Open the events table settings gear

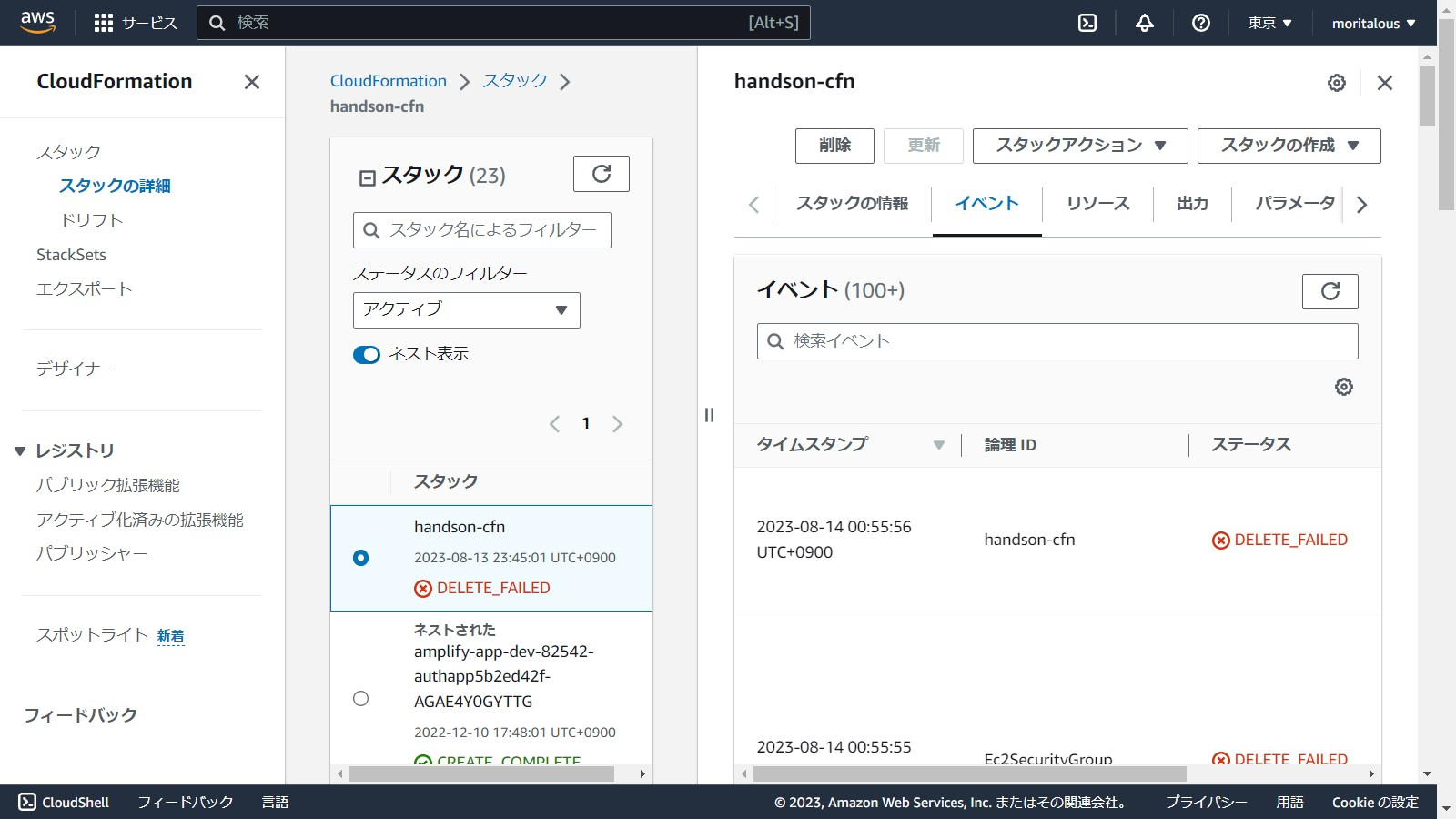tap(1343, 387)
